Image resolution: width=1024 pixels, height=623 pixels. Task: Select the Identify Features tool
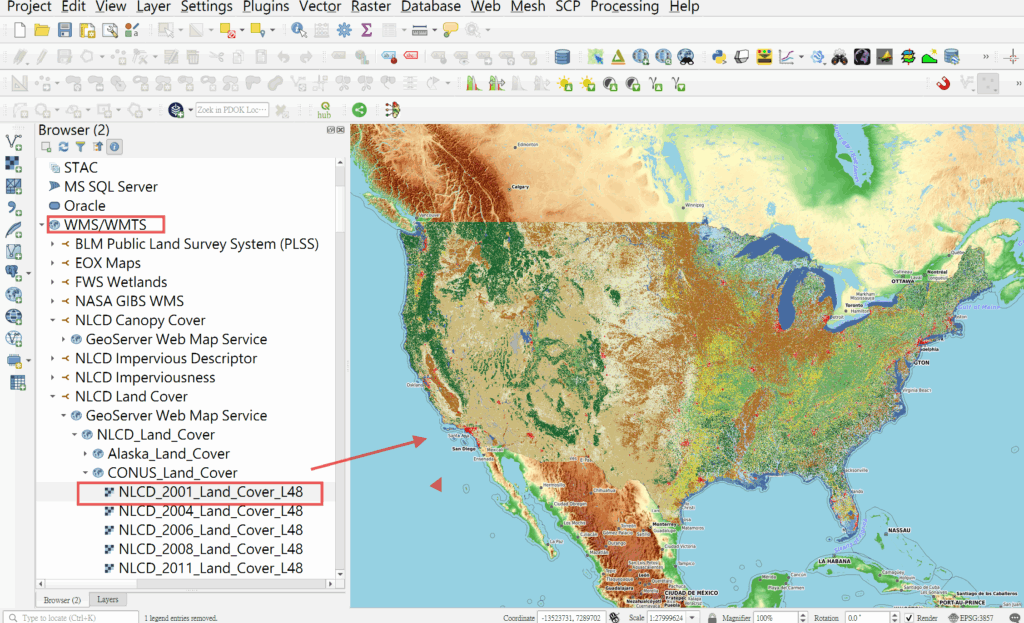click(298, 30)
